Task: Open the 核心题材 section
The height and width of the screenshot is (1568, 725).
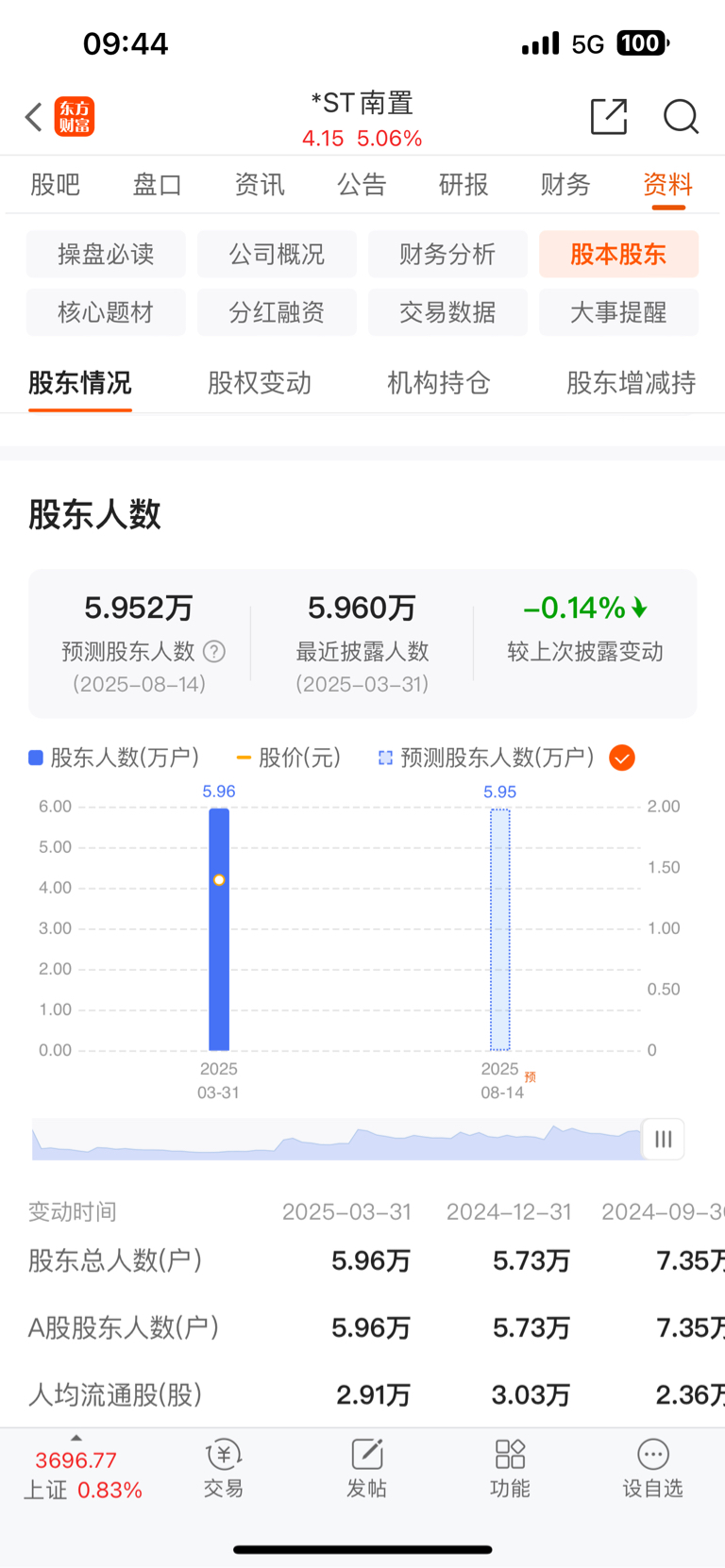Action: click(x=106, y=312)
